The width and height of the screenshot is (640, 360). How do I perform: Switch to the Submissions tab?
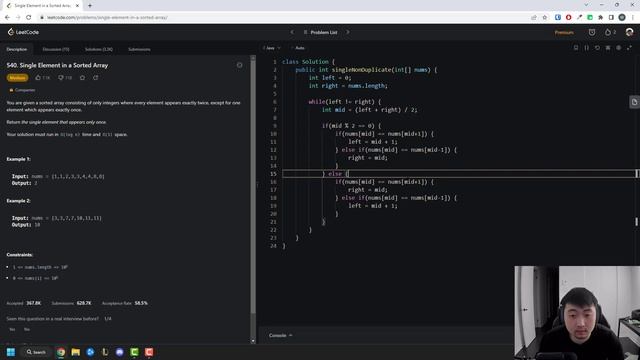pos(139,49)
